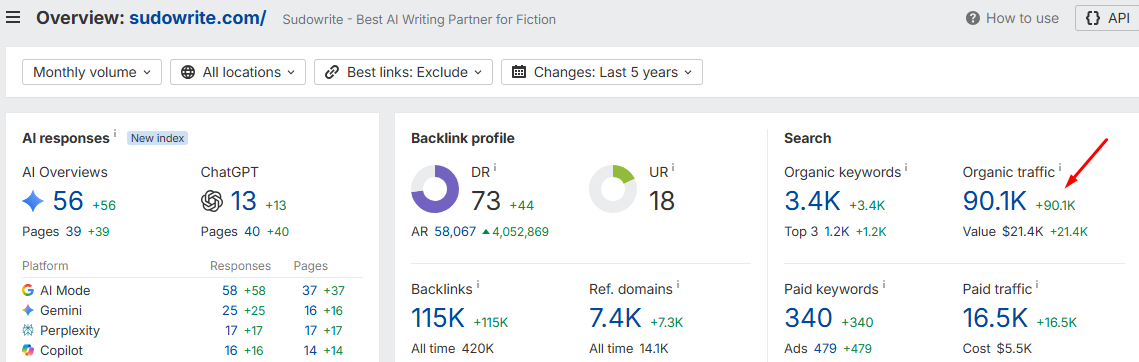Click the DR donut chart
1139x362 pixels.
pyautogui.click(x=435, y=188)
